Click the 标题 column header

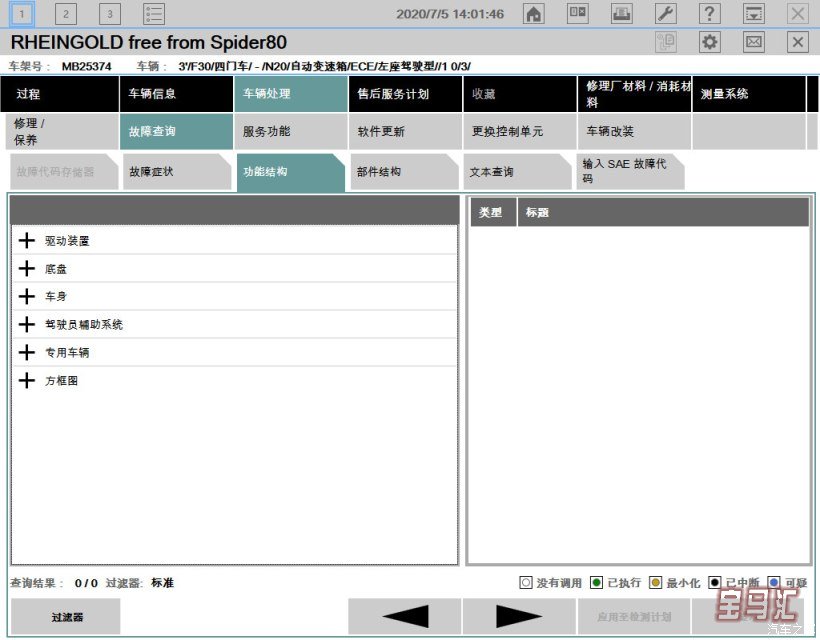click(663, 212)
